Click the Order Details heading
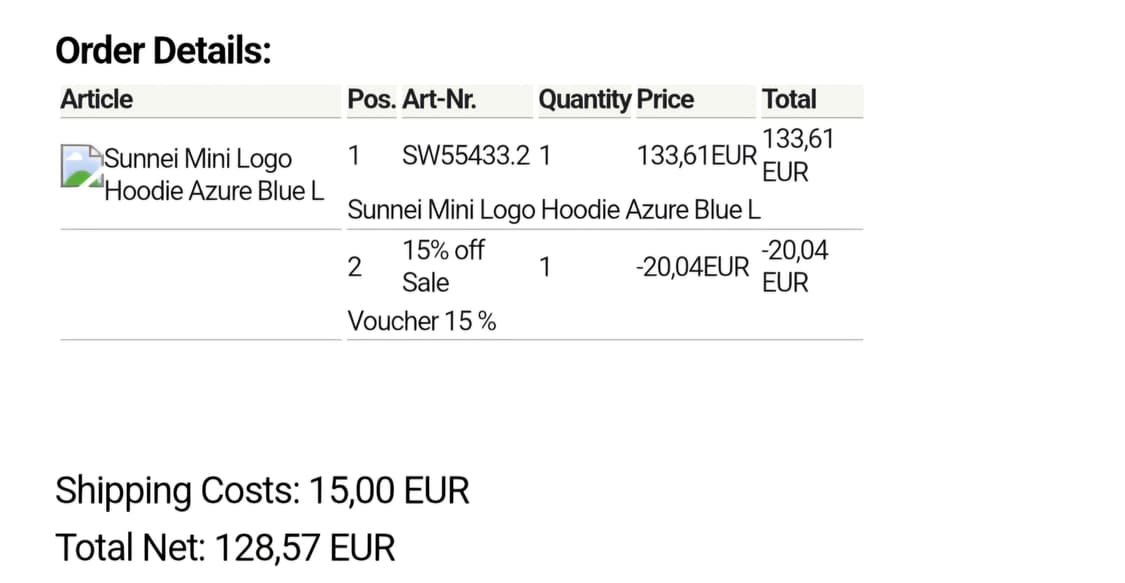This screenshot has width=1125, height=583. 164,51
